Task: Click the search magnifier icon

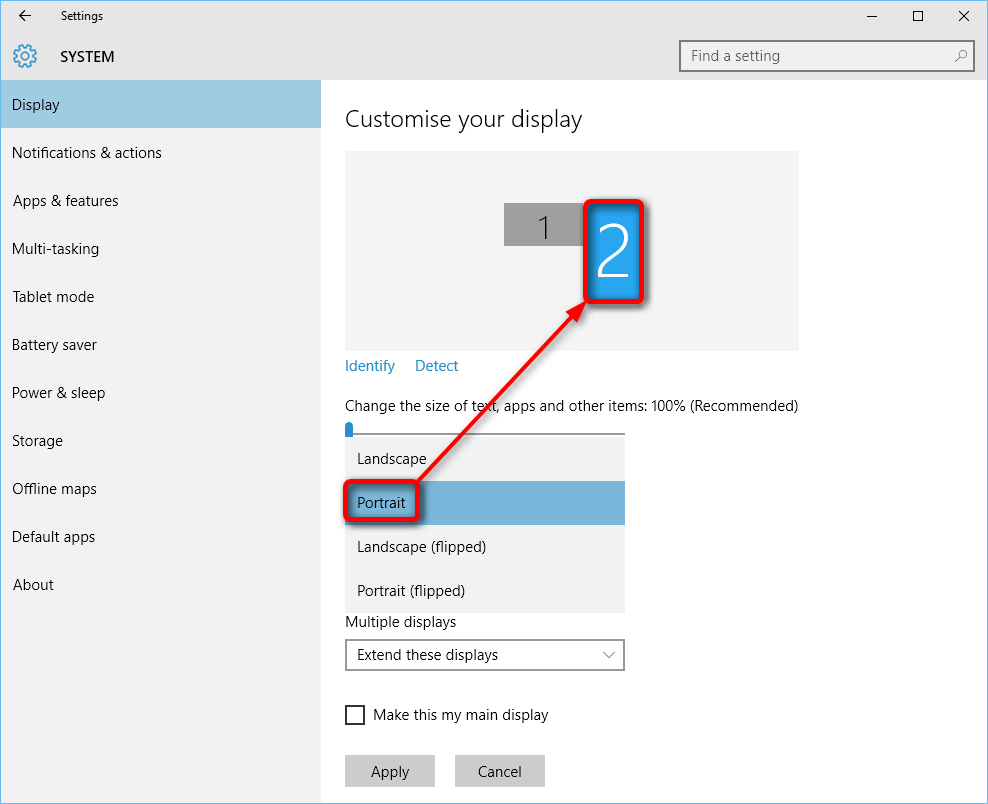Action: (x=960, y=56)
